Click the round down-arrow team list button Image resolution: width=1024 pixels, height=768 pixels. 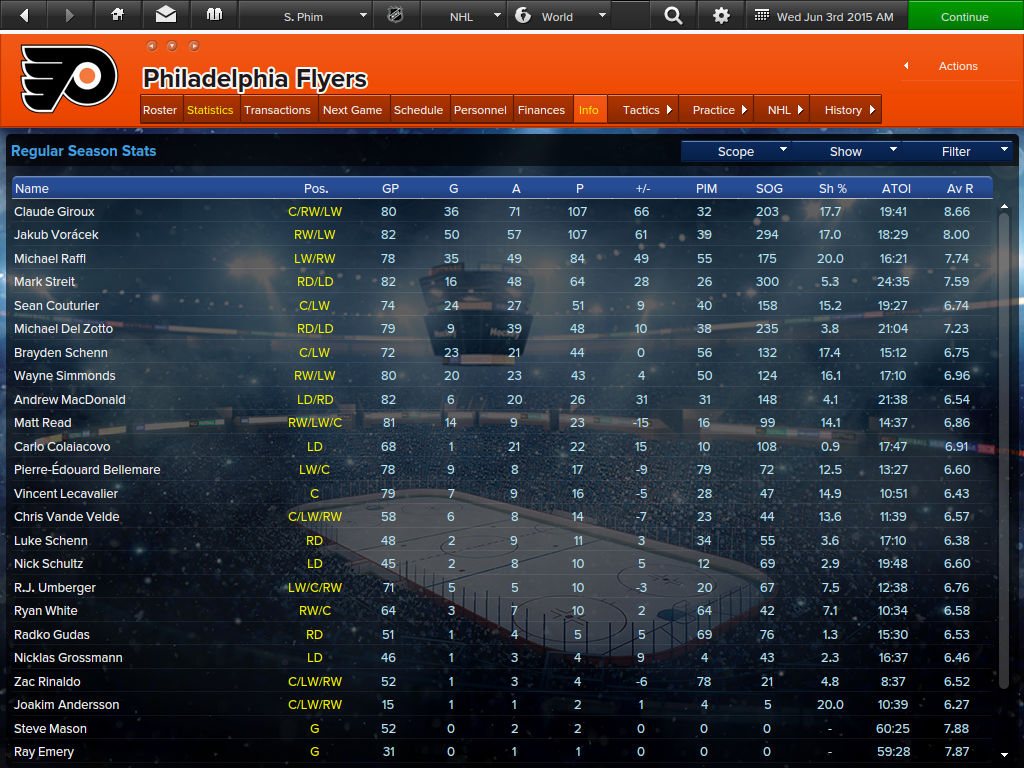[172, 46]
